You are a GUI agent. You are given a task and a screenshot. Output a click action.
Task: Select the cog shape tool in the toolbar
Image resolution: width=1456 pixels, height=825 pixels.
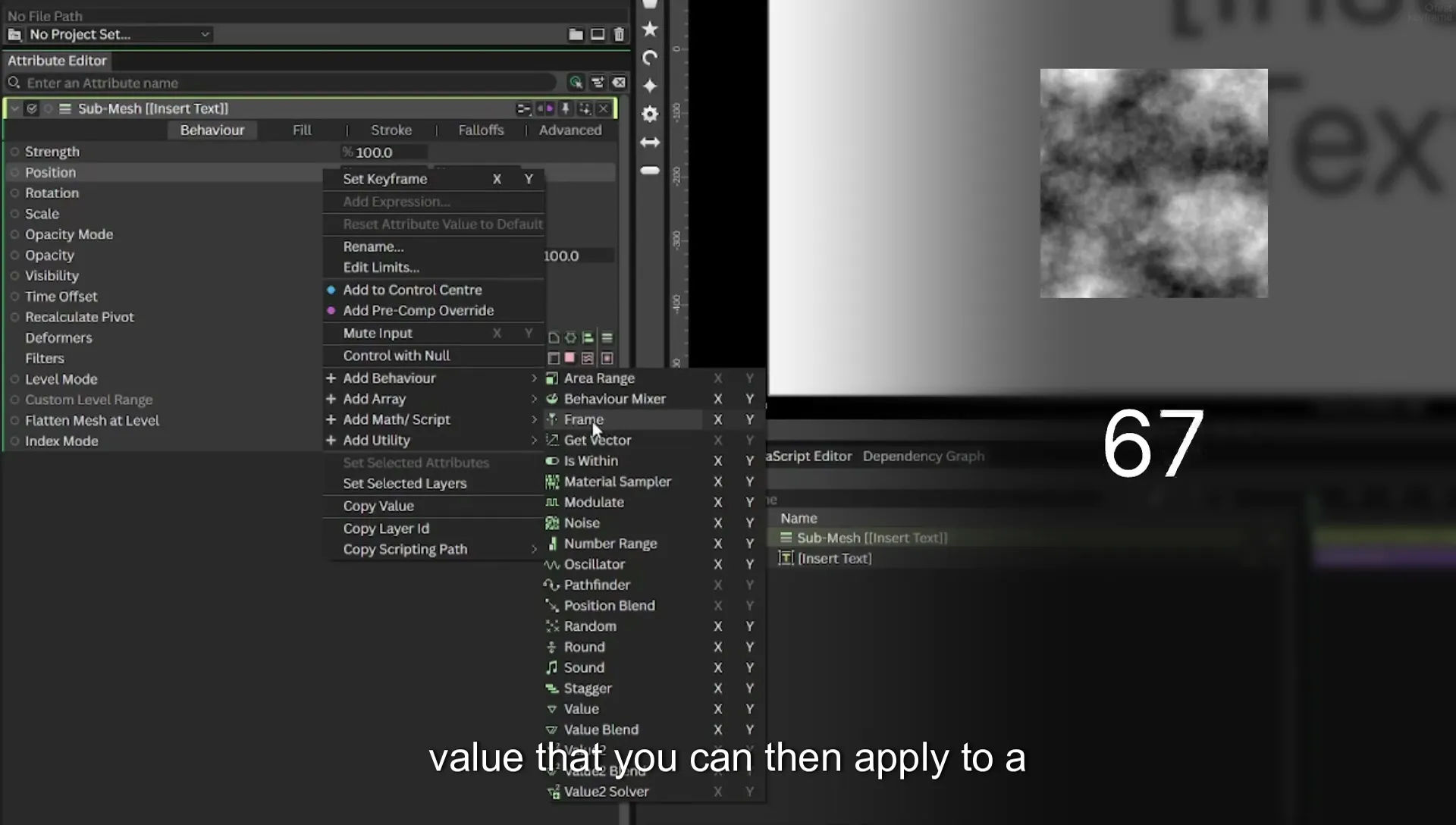click(x=650, y=114)
